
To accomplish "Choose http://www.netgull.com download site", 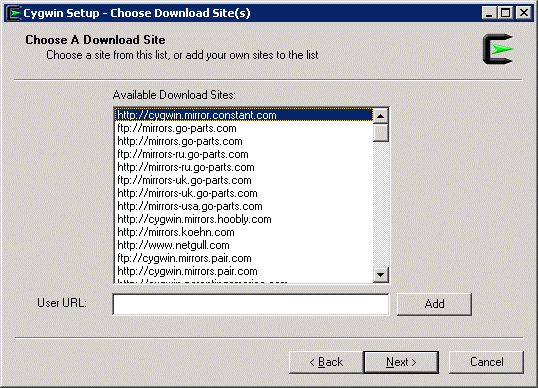I will pos(244,246).
